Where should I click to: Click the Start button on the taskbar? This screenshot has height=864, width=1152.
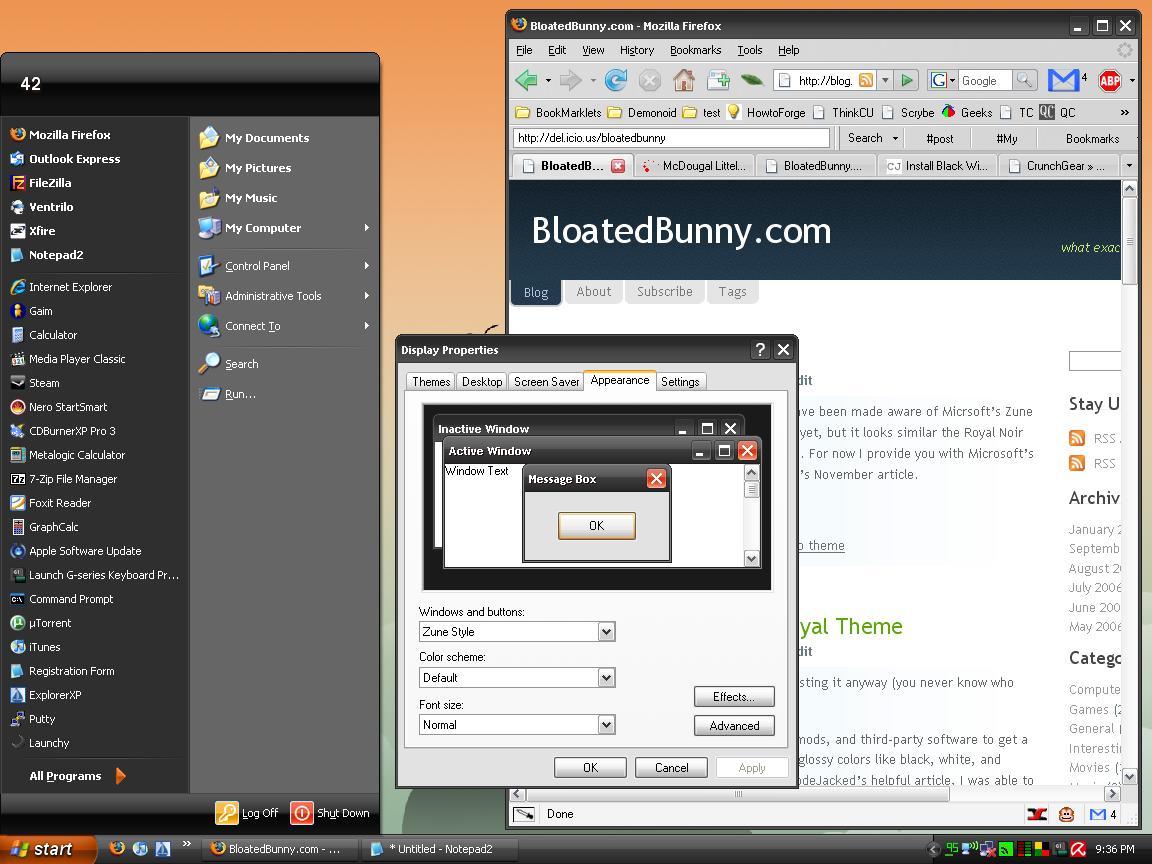coord(46,849)
